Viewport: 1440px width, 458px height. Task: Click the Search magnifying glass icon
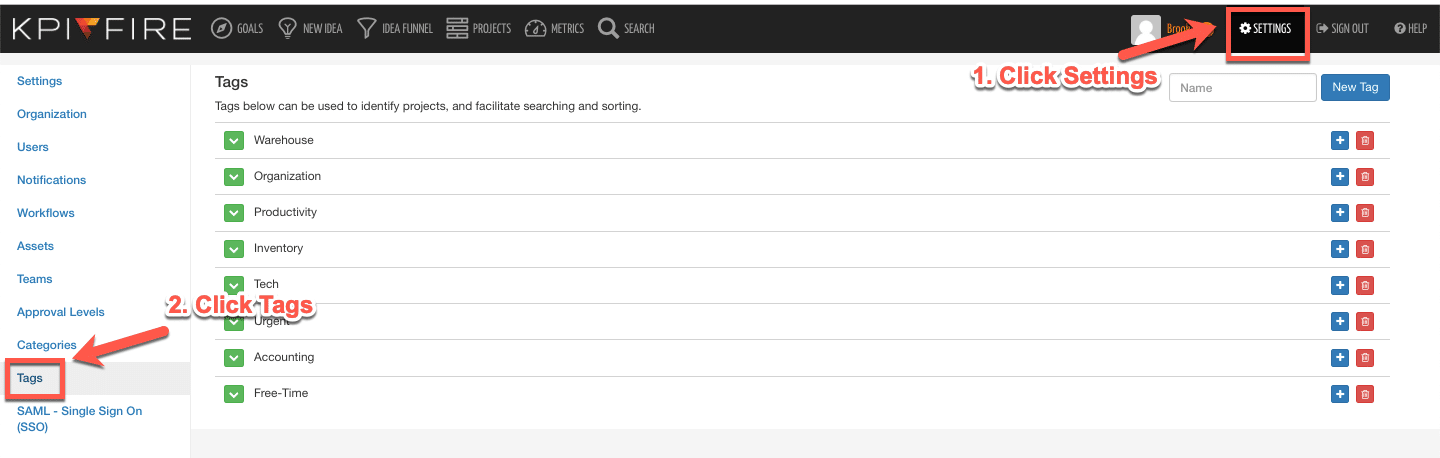tap(608, 28)
